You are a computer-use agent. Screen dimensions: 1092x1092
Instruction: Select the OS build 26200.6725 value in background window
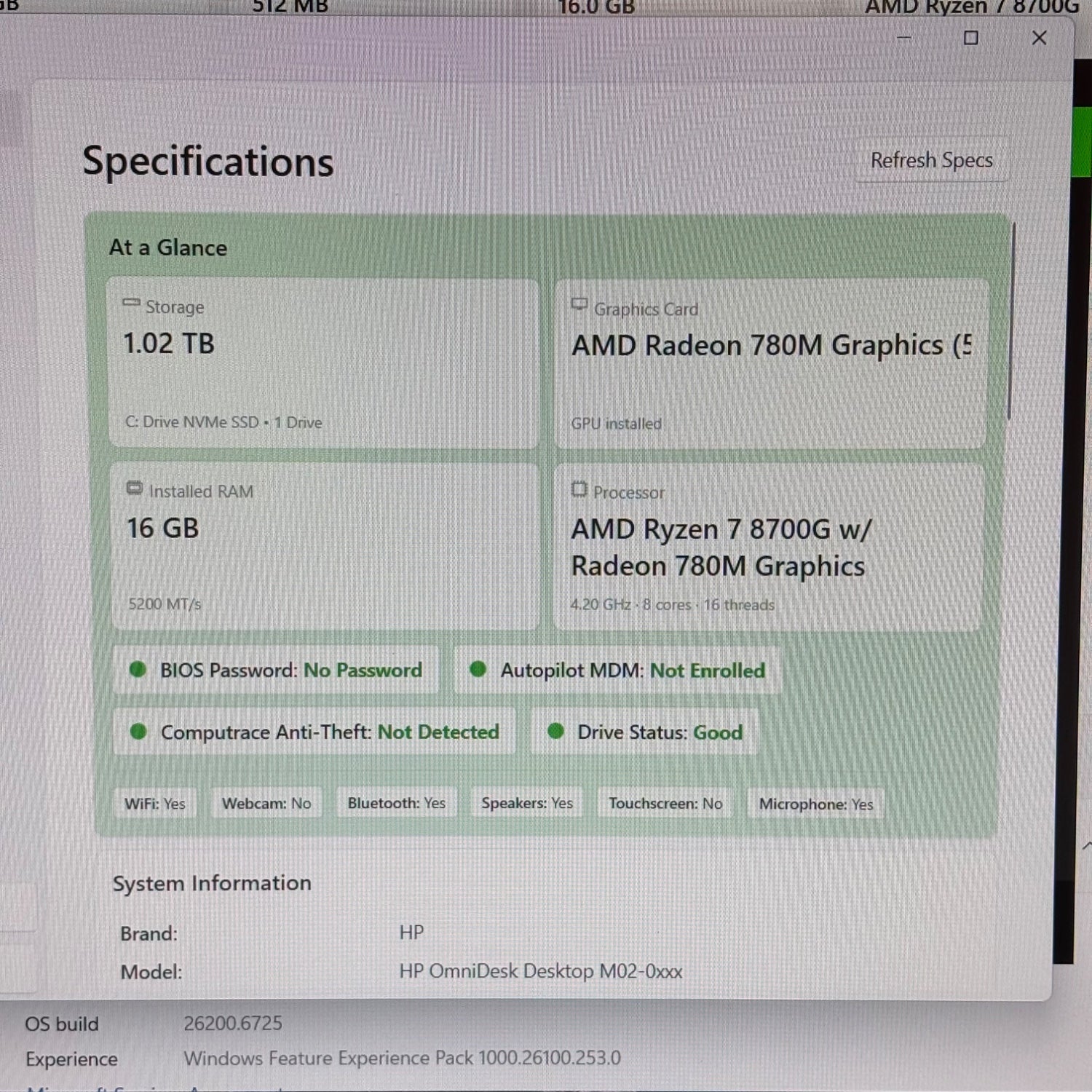coord(233,1024)
